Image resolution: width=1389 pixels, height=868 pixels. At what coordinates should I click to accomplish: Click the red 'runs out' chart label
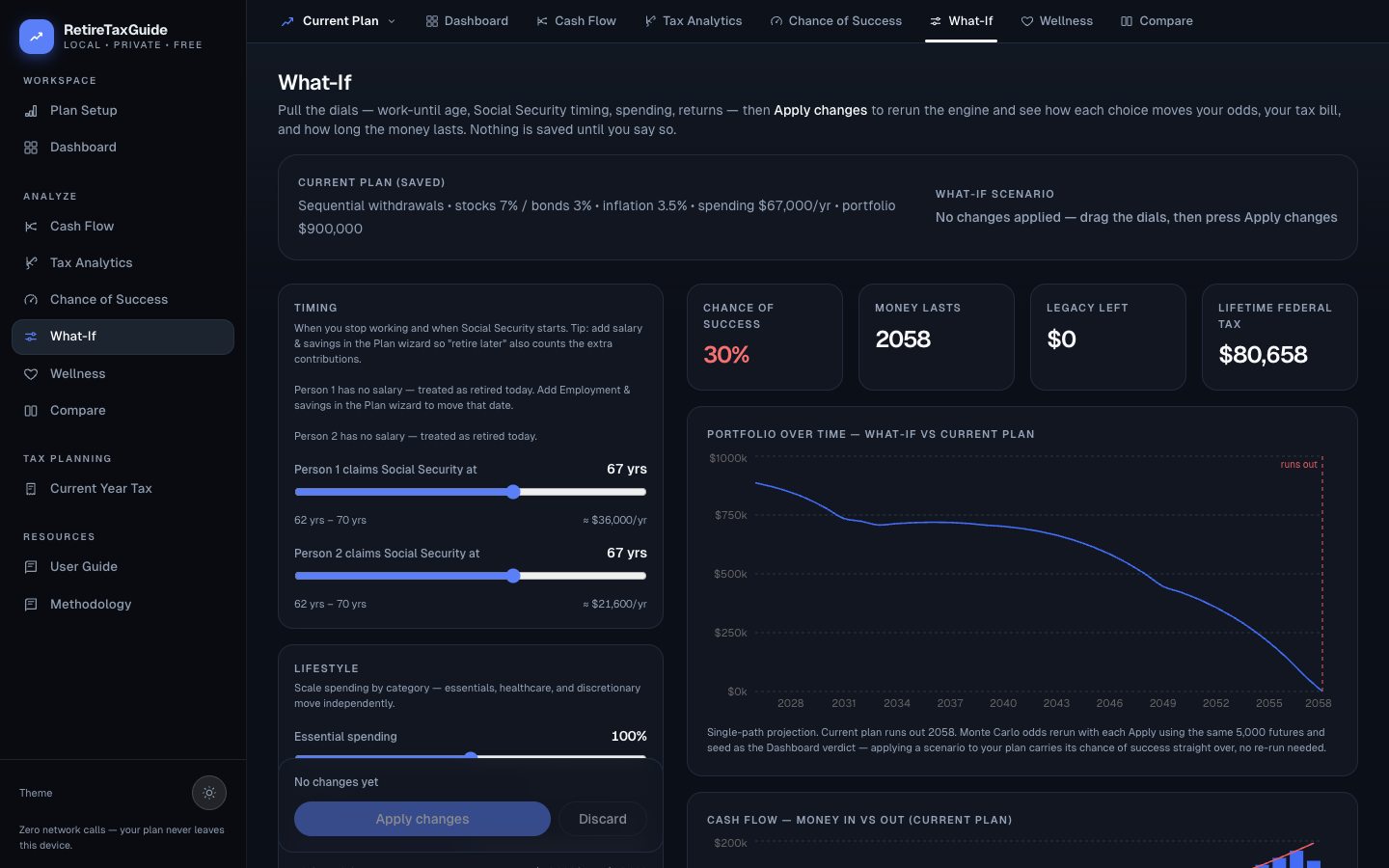[x=1298, y=465]
